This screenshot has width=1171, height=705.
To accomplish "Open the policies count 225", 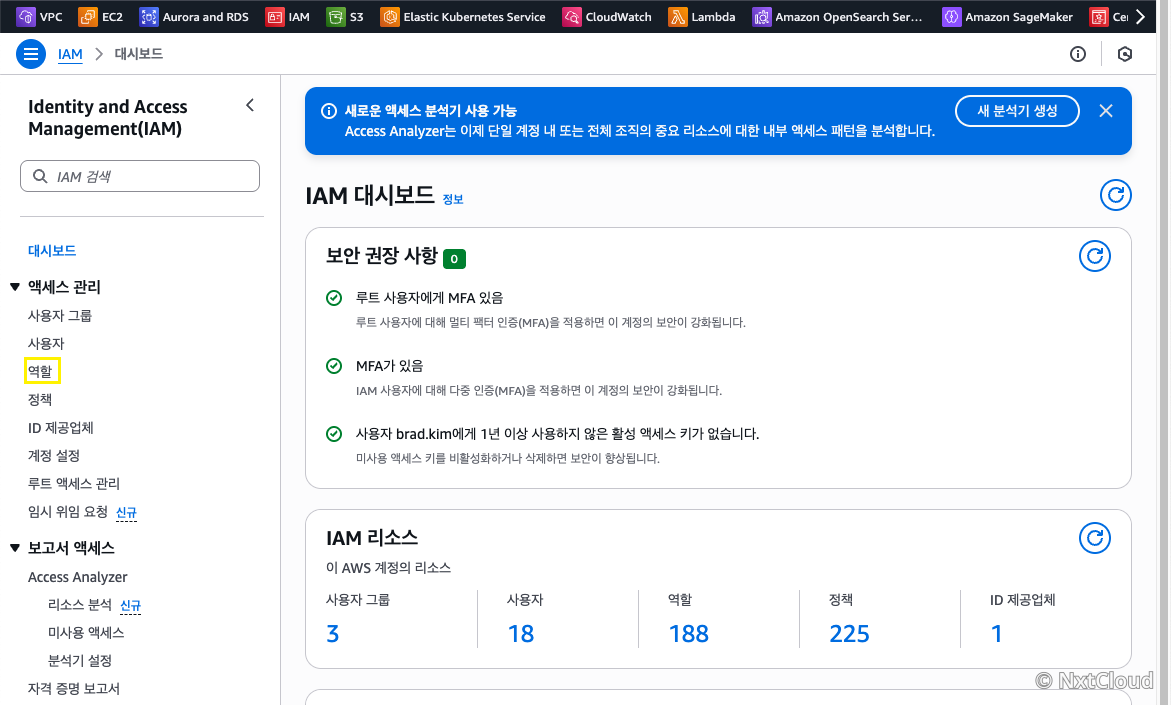I will pos(849,634).
